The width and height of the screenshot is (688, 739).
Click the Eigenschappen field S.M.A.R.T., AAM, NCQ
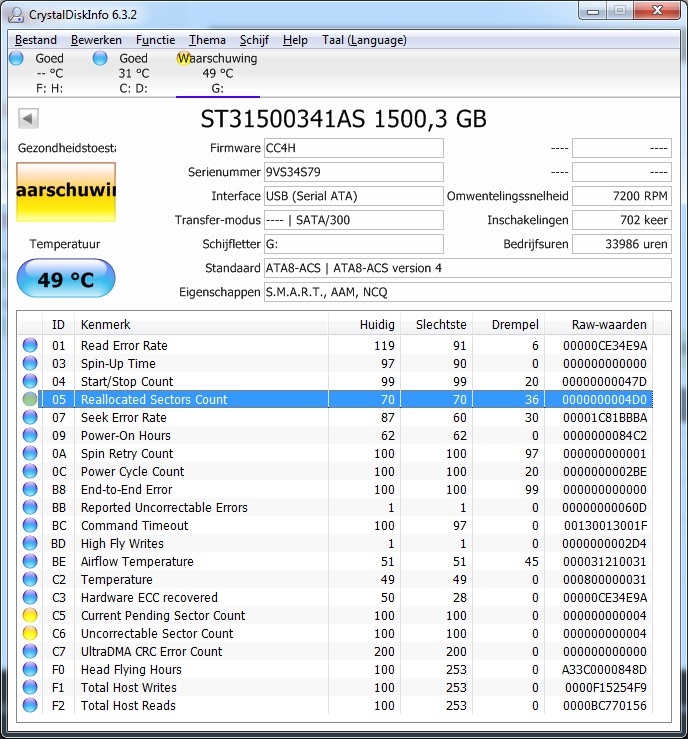point(467,292)
